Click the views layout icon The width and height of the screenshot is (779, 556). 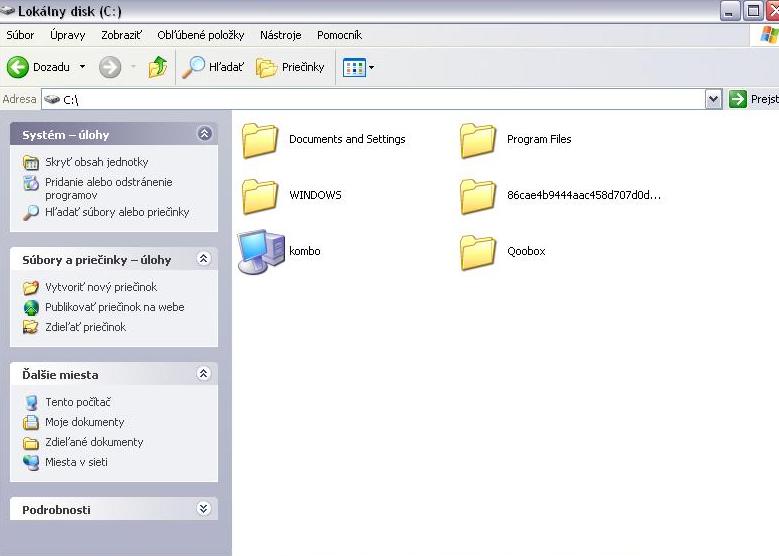354,68
